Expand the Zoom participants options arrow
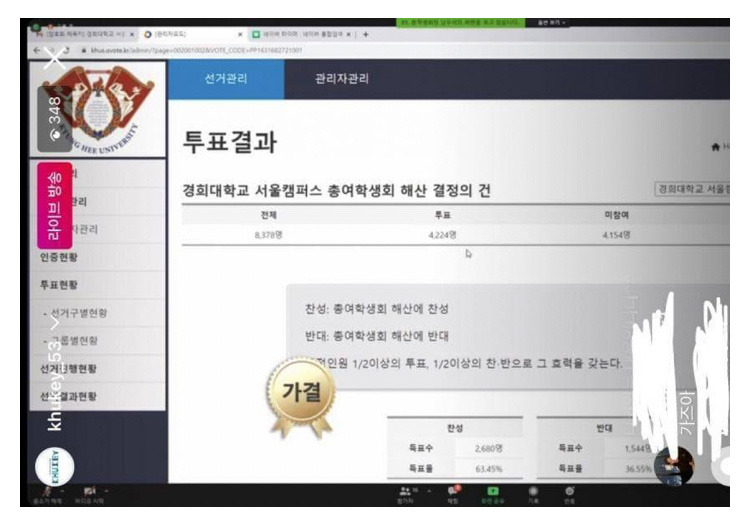Screen dimensions: 750x524 pyautogui.click(x=429, y=491)
